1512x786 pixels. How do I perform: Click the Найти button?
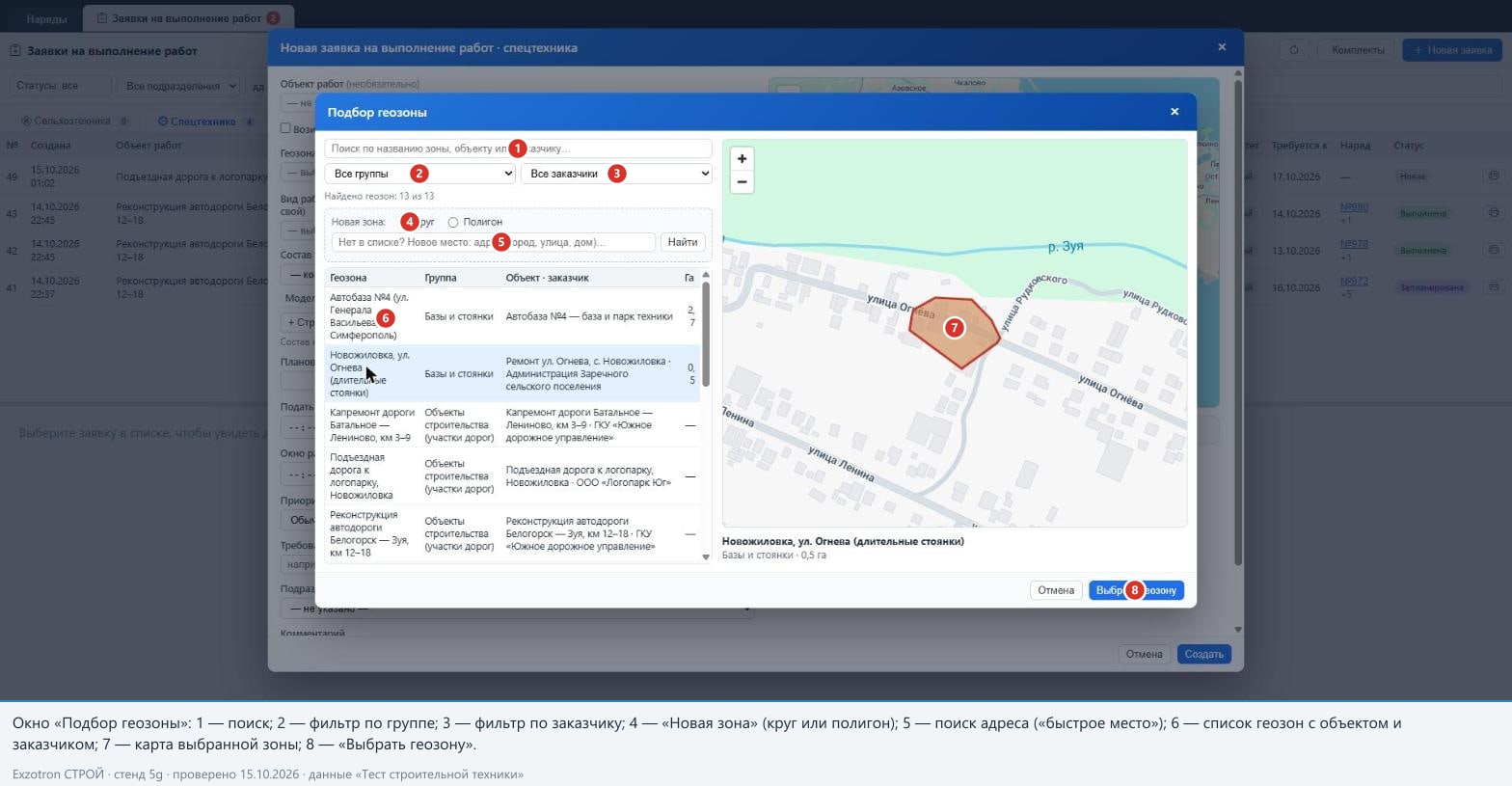tap(683, 242)
